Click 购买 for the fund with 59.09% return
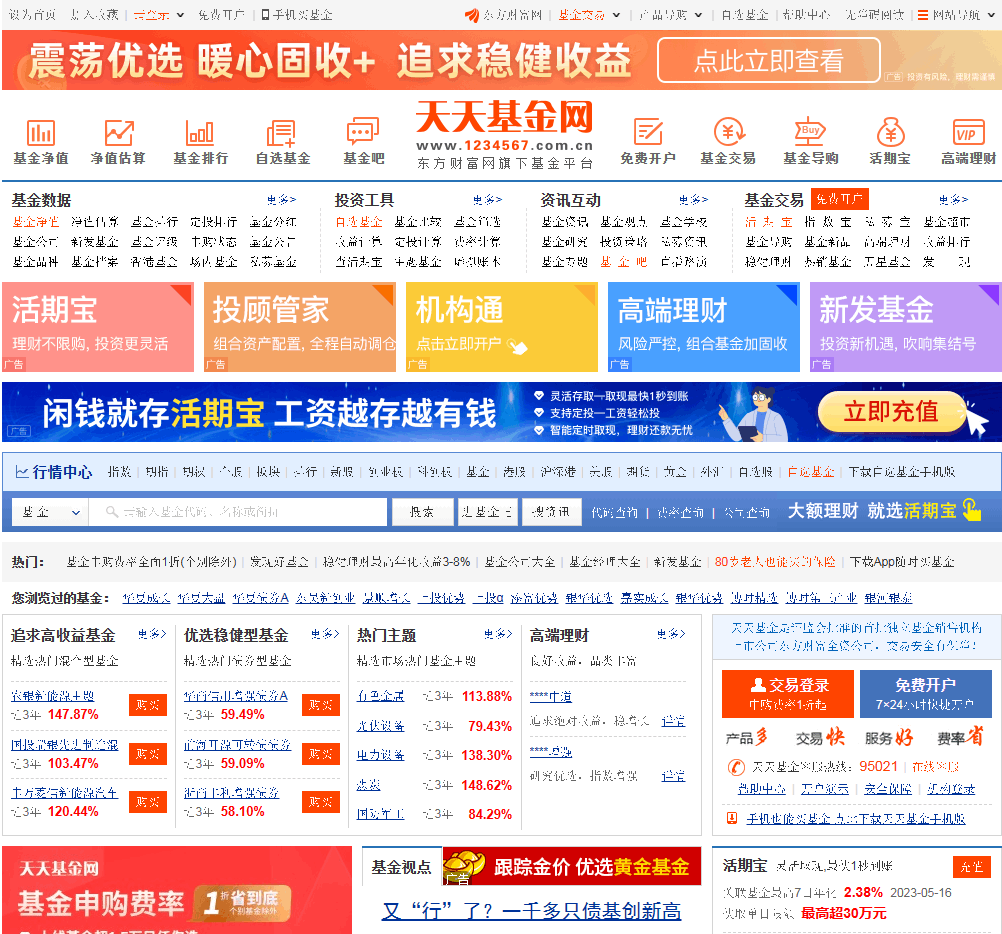The width and height of the screenshot is (1002, 934). (x=320, y=754)
